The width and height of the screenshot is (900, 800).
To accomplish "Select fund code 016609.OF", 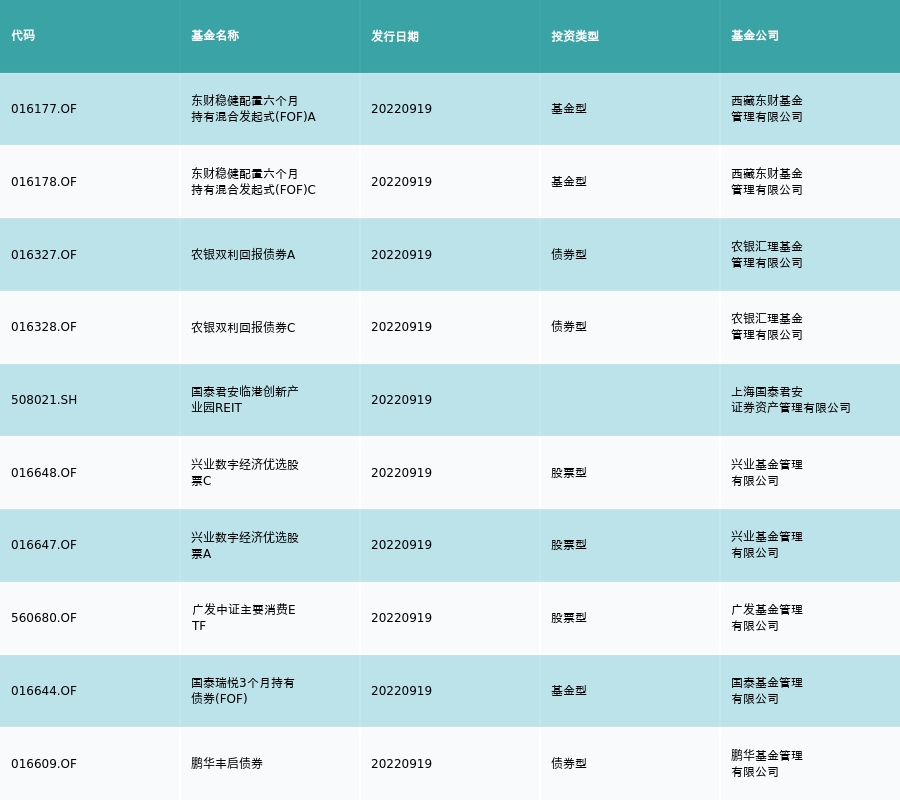I will 44,763.
